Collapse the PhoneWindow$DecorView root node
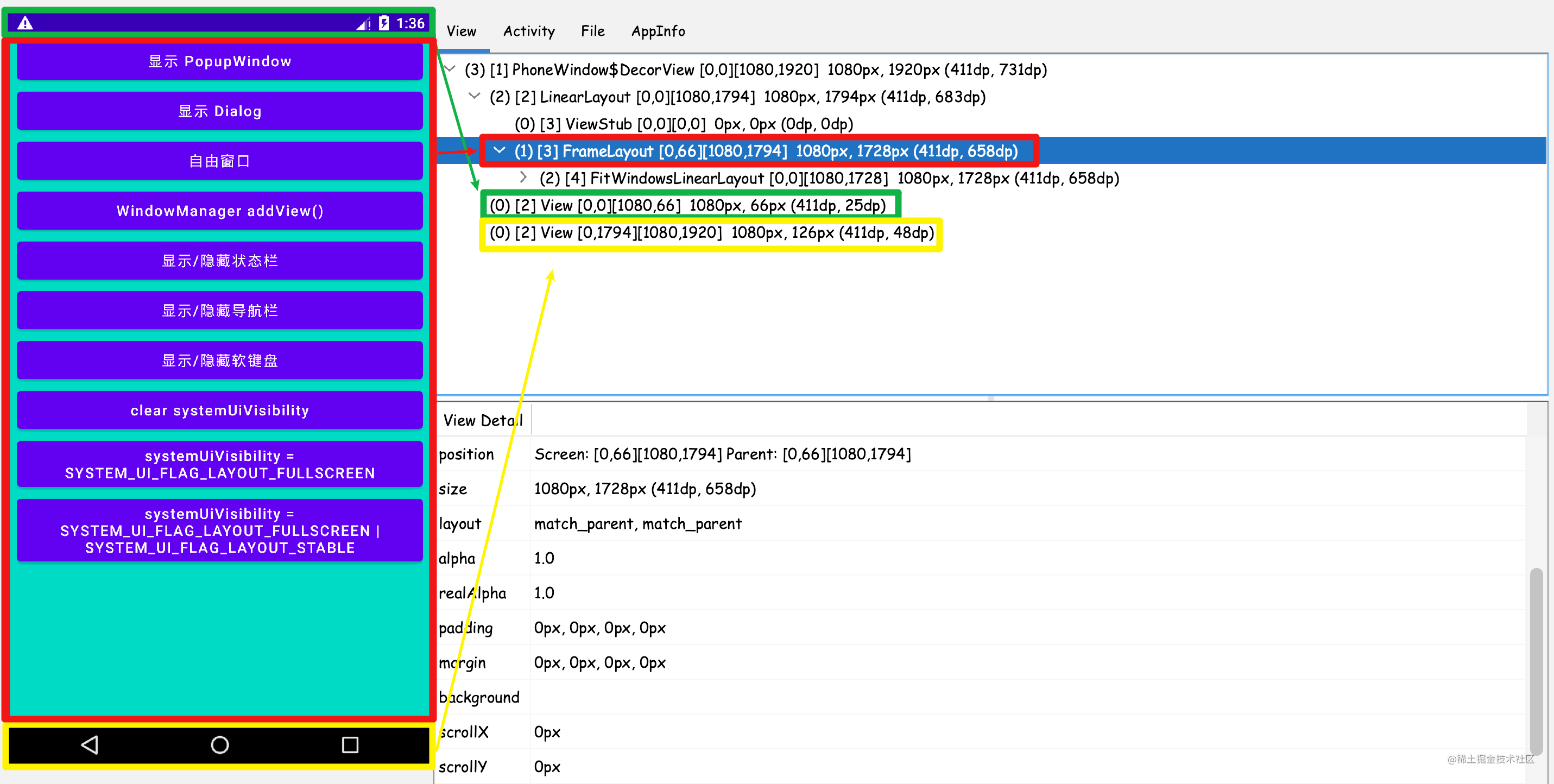The width and height of the screenshot is (1554, 784). tap(450, 69)
